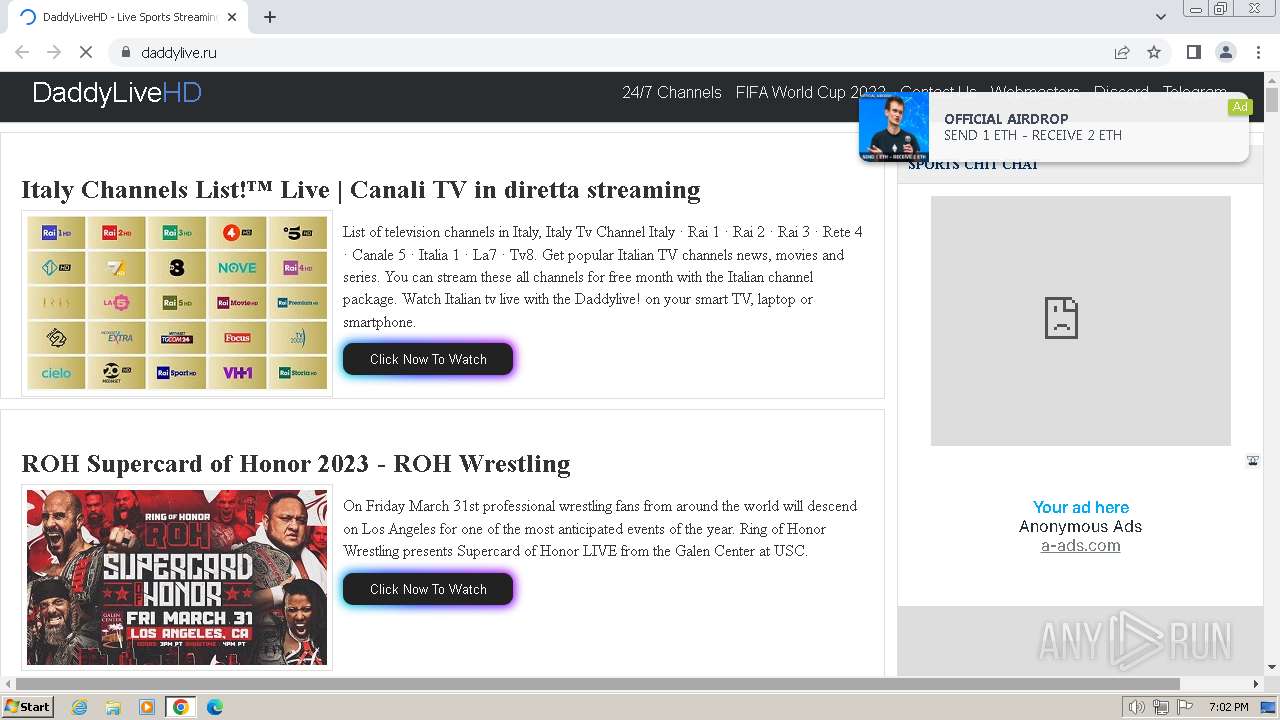Open the airdrop ad thumbnail image

click(894, 127)
